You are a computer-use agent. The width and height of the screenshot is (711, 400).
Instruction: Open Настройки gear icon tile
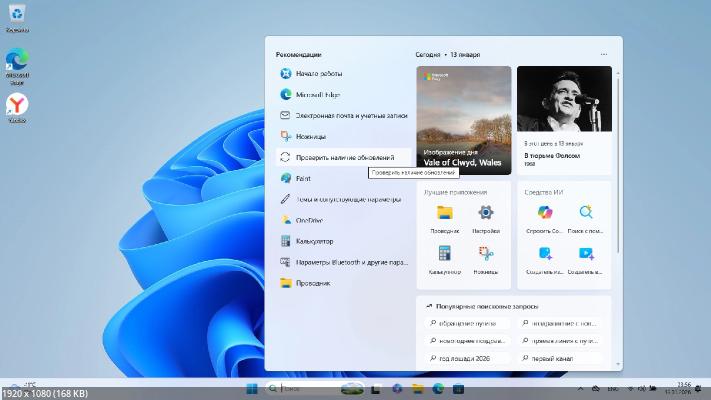pos(486,213)
